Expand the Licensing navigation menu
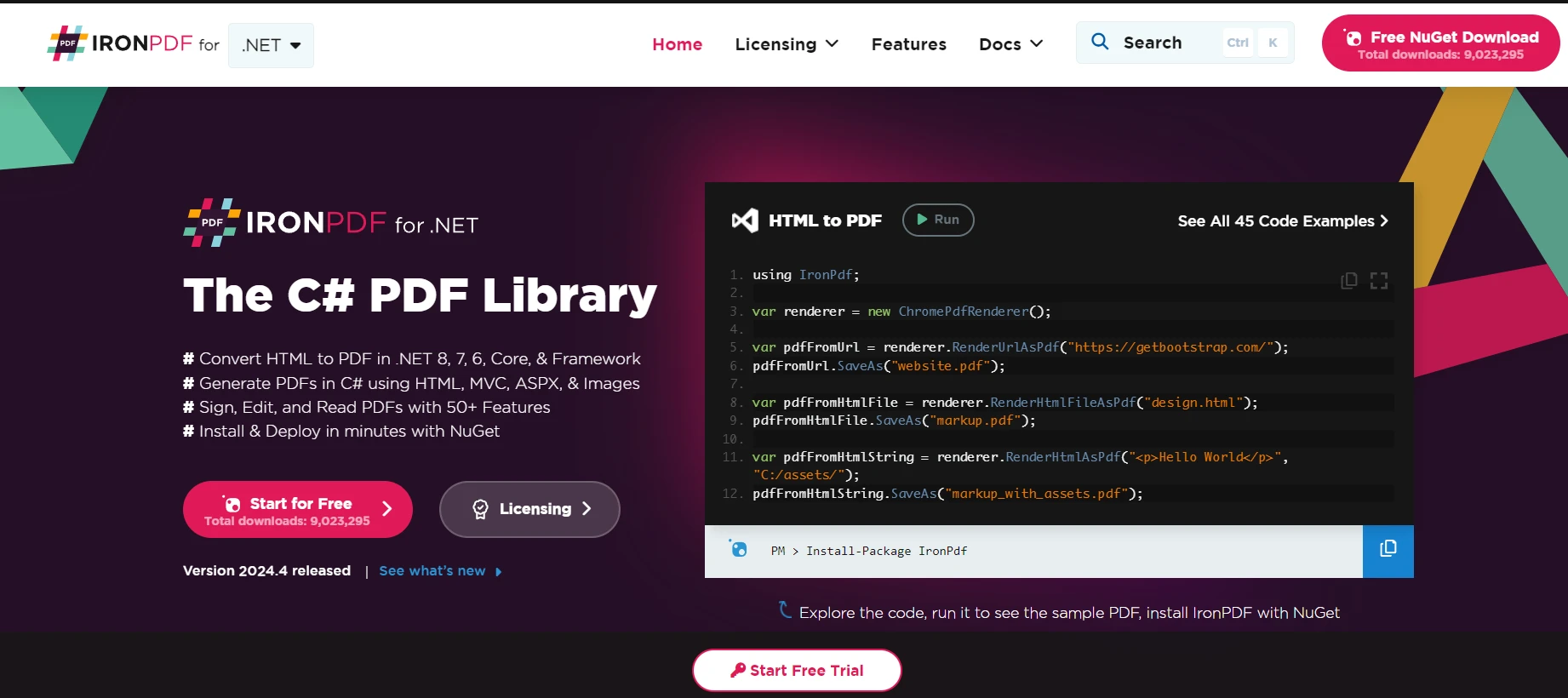Screen dimensions: 1568x698 tap(787, 44)
